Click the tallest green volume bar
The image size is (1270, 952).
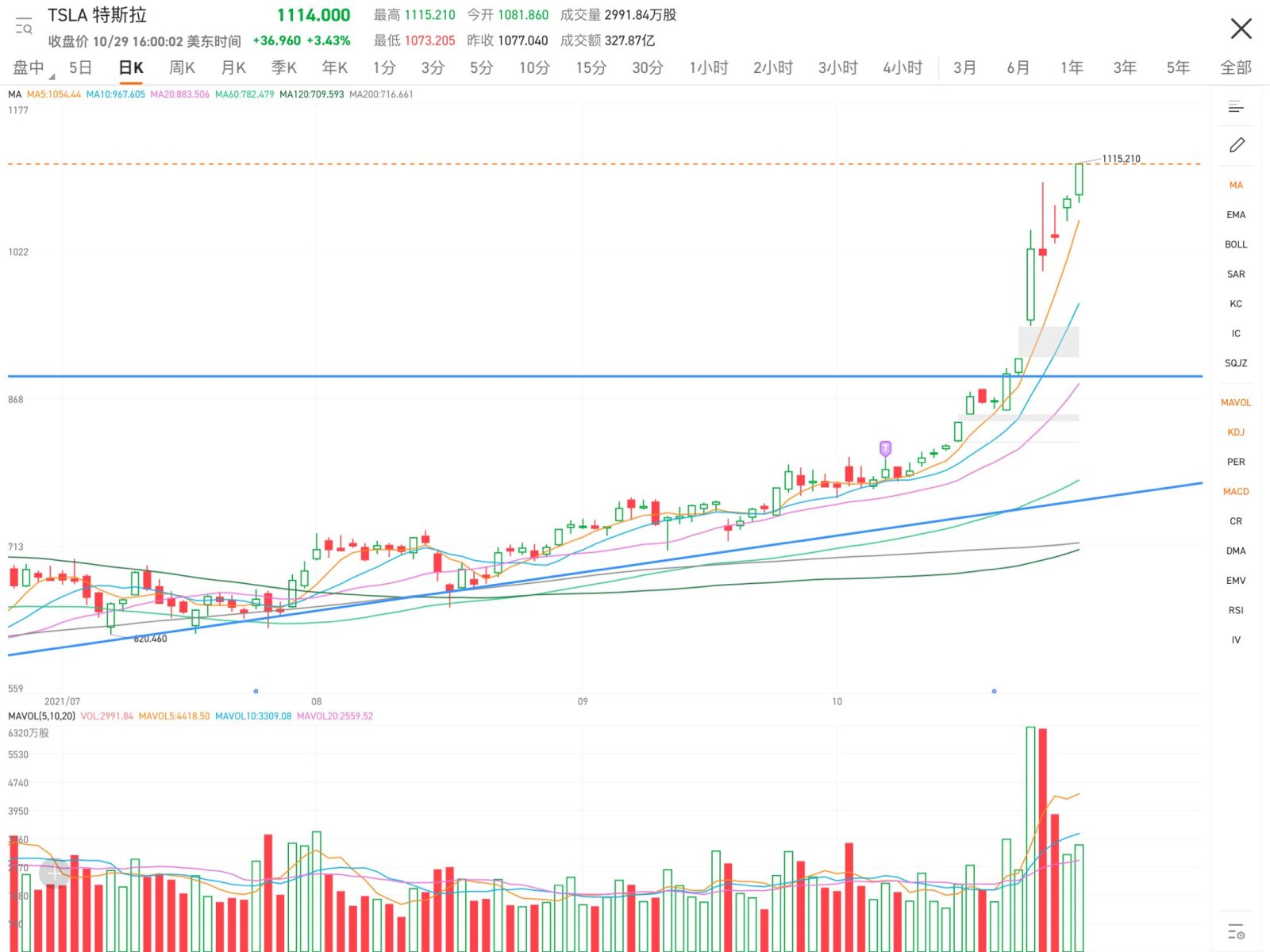click(1030, 839)
